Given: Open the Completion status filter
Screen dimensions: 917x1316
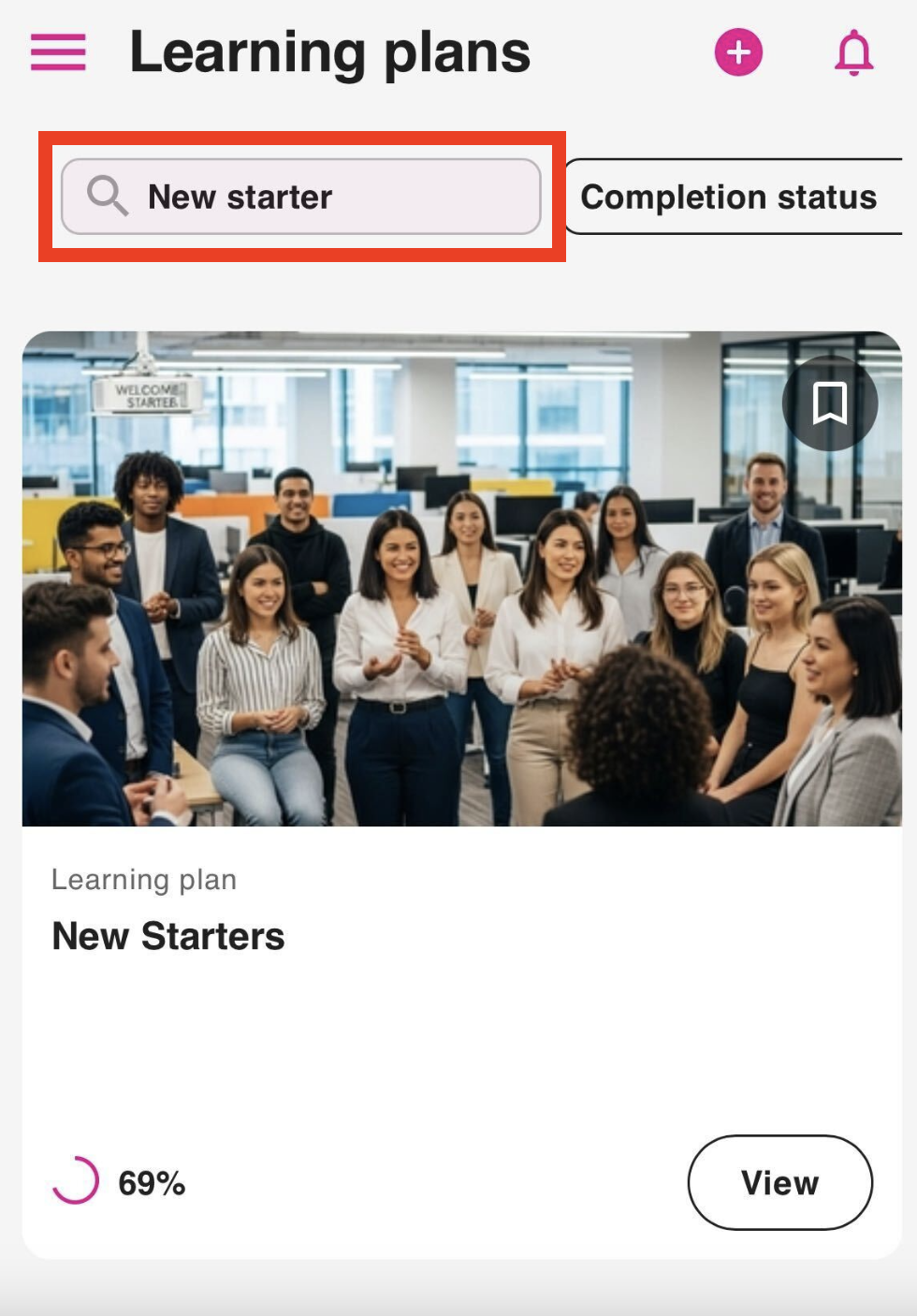Looking at the screenshot, I should tap(733, 197).
